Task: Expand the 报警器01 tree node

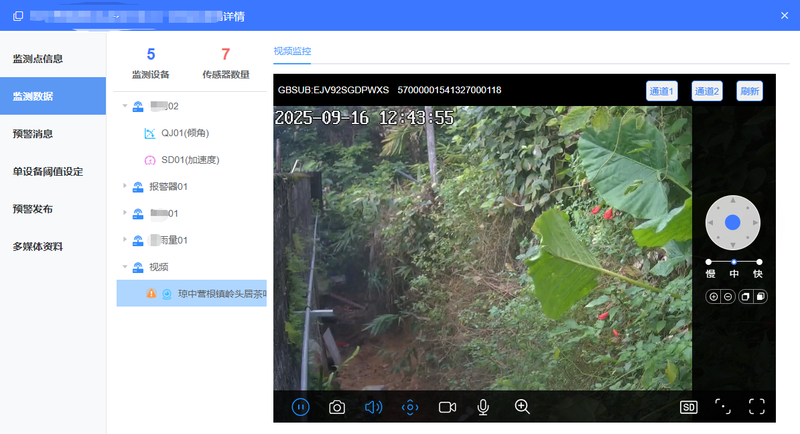Action: click(x=124, y=186)
